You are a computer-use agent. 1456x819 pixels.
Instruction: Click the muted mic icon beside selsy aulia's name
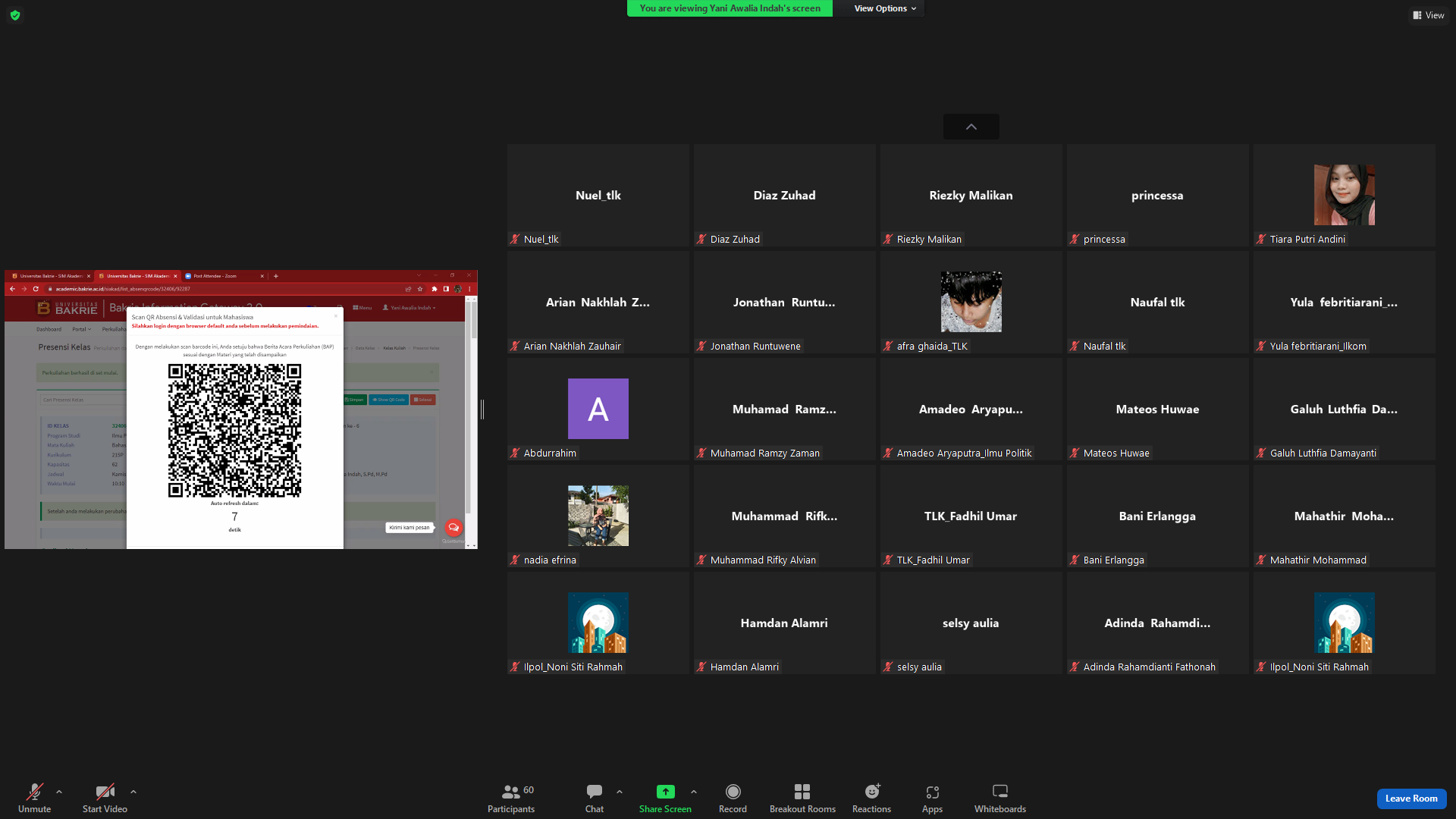pos(889,667)
